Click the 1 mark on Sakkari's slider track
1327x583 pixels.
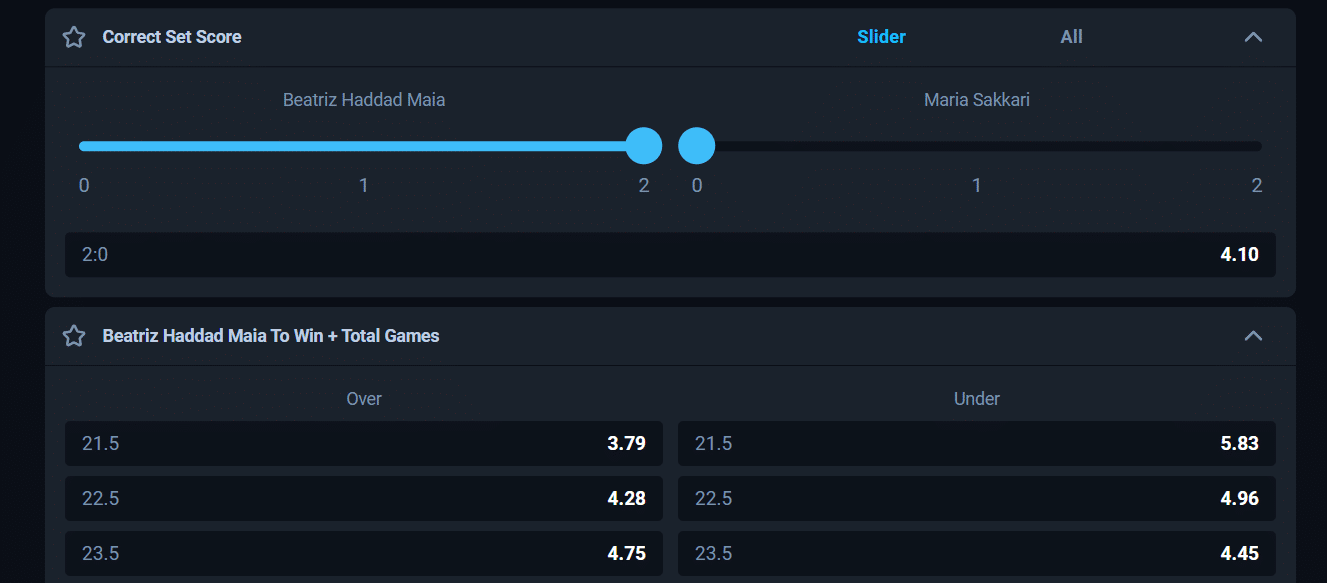(977, 185)
